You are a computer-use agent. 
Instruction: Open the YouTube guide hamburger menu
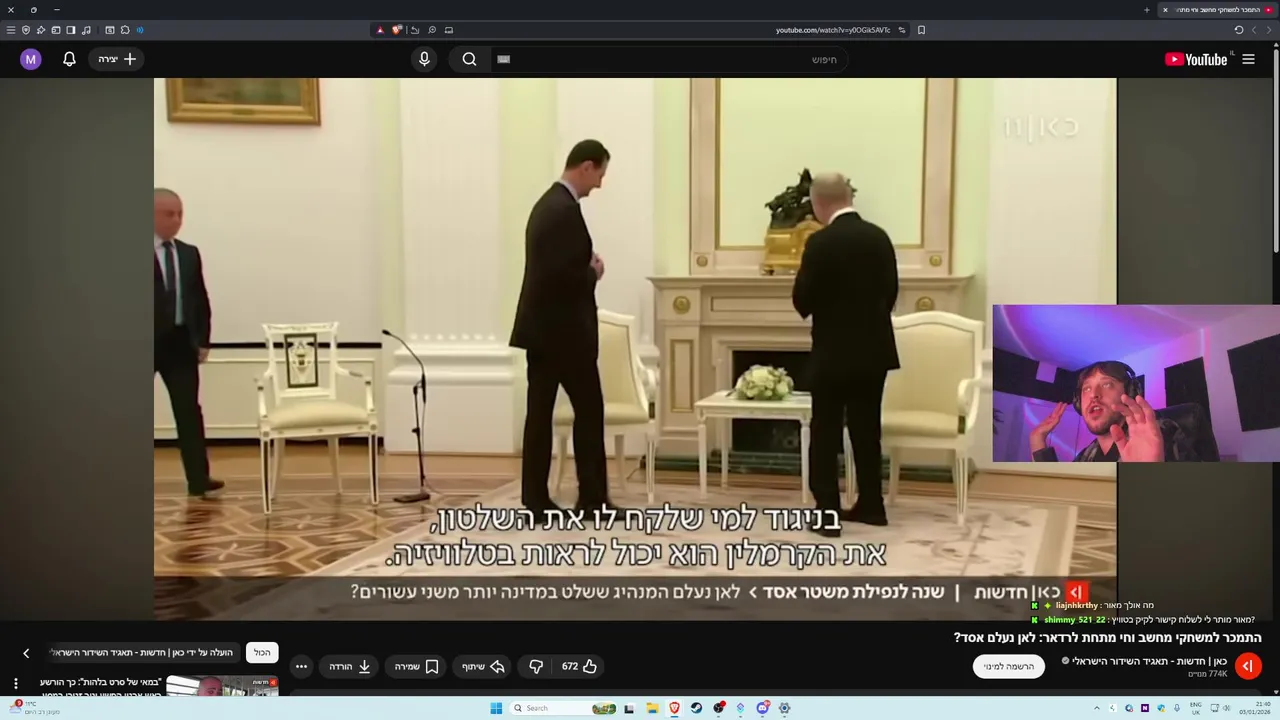point(1248,59)
